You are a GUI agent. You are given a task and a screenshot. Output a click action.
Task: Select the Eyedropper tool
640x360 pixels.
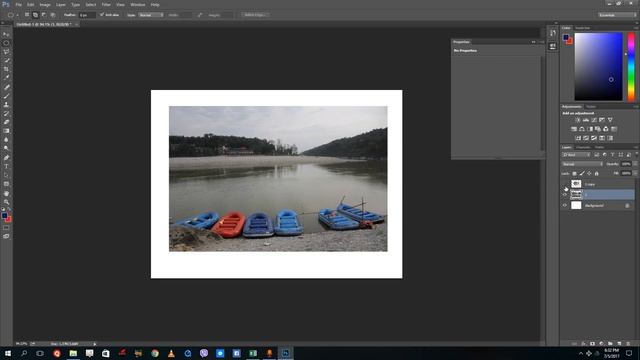tap(6, 78)
